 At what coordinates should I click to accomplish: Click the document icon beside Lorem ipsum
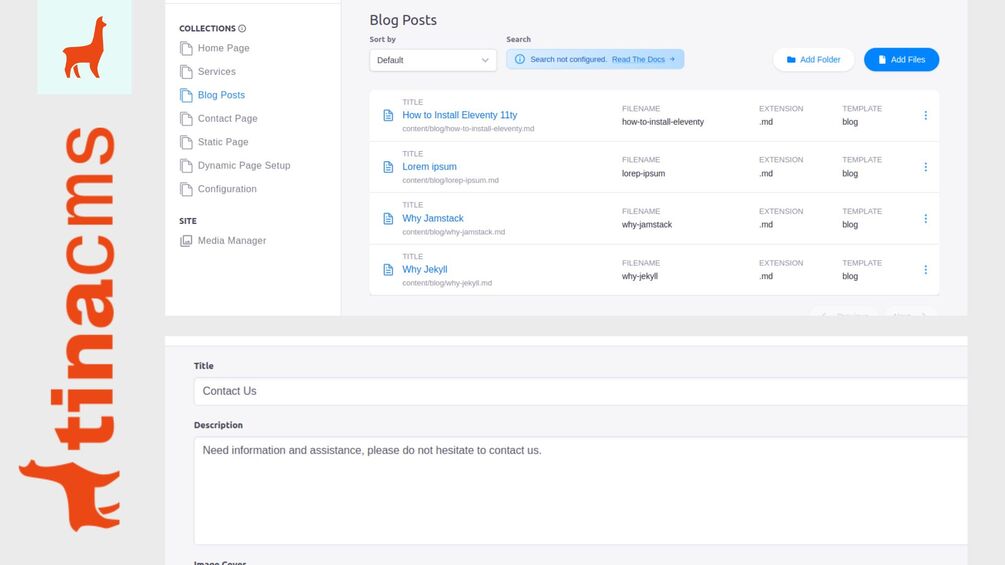[x=388, y=167]
